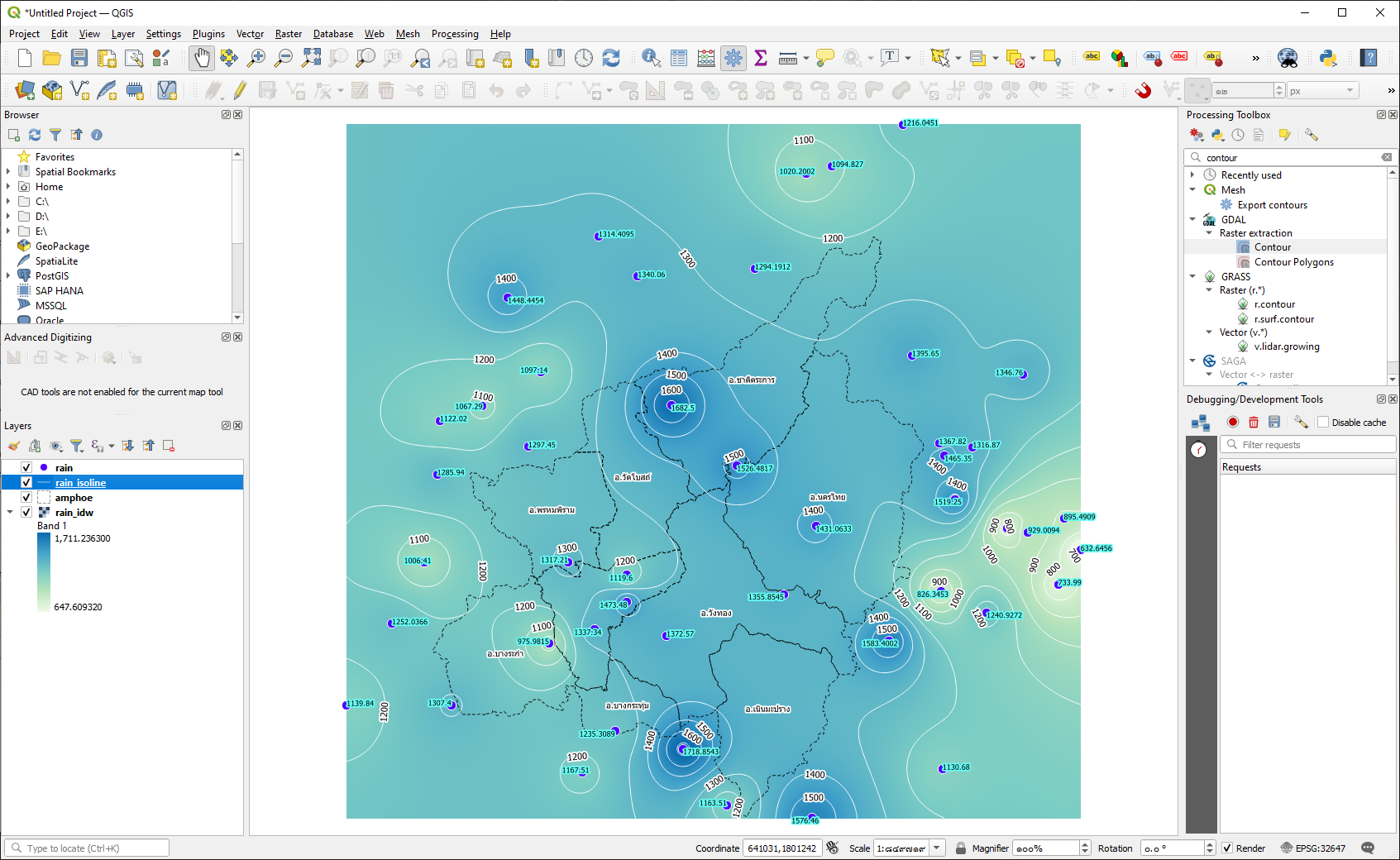Activate the Identify Features tool
This screenshot has height=860, width=1400.
click(x=652, y=58)
